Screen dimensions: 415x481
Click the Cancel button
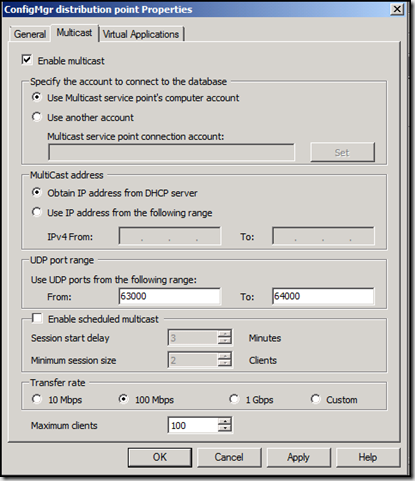click(x=229, y=457)
